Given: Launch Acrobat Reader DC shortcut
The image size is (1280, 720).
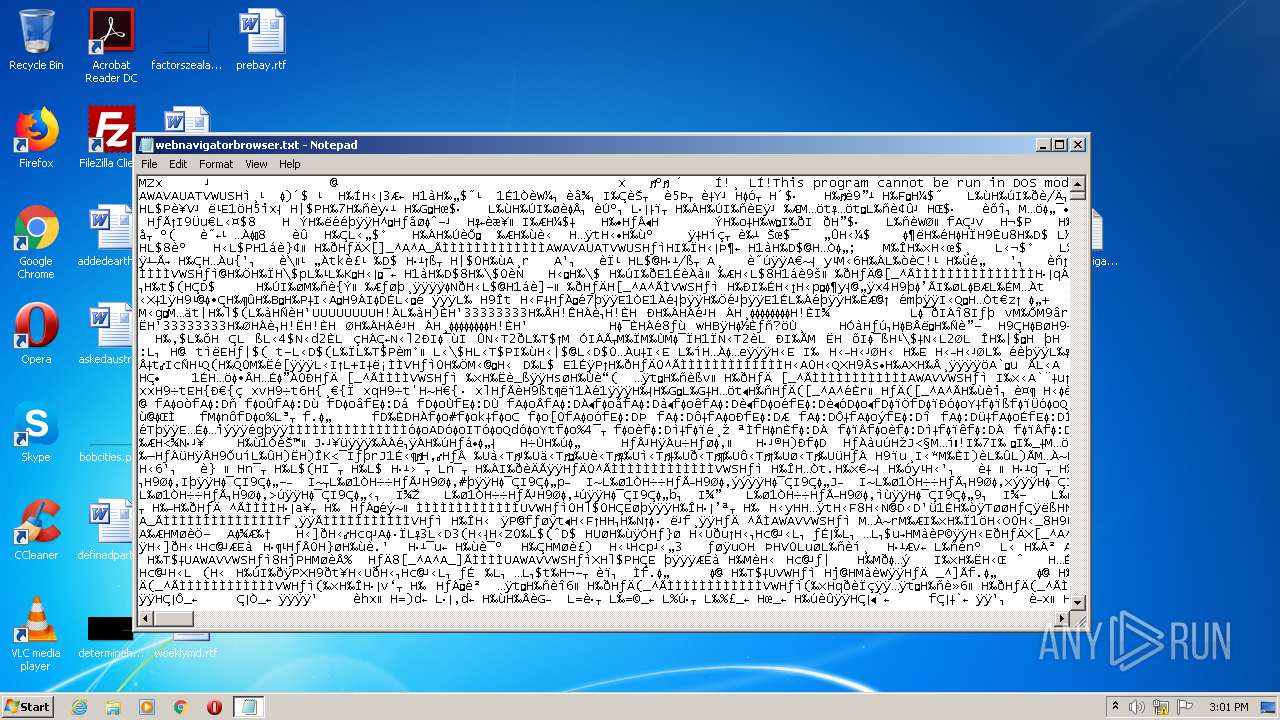Looking at the screenshot, I should click(111, 46).
